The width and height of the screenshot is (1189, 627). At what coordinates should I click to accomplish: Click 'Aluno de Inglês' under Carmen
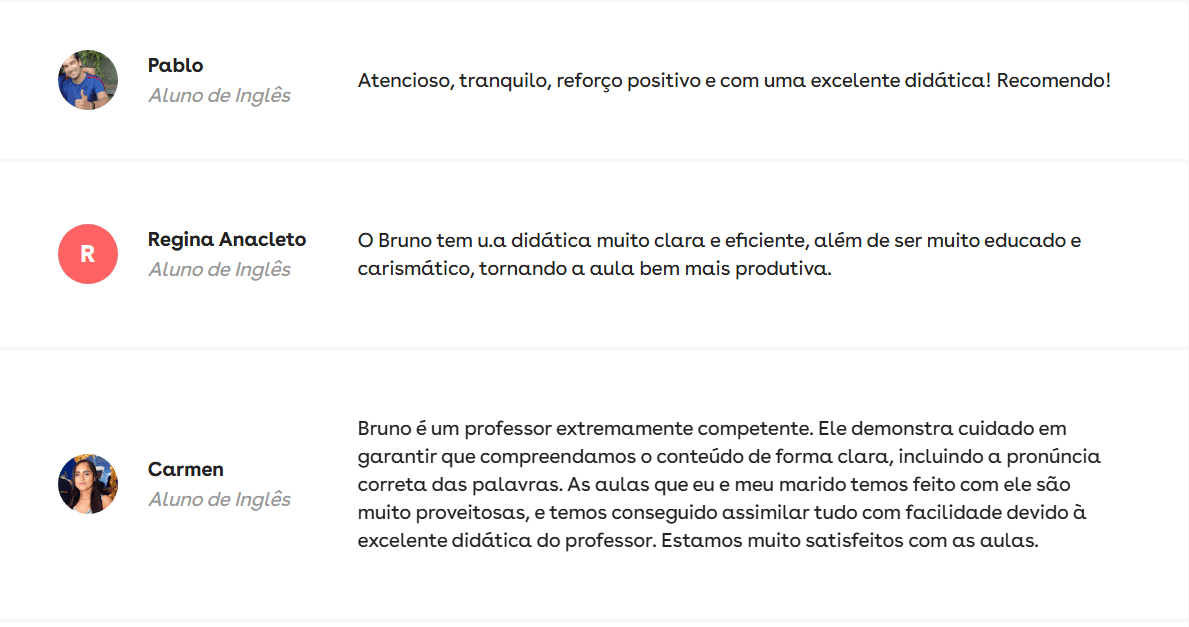coord(219,500)
